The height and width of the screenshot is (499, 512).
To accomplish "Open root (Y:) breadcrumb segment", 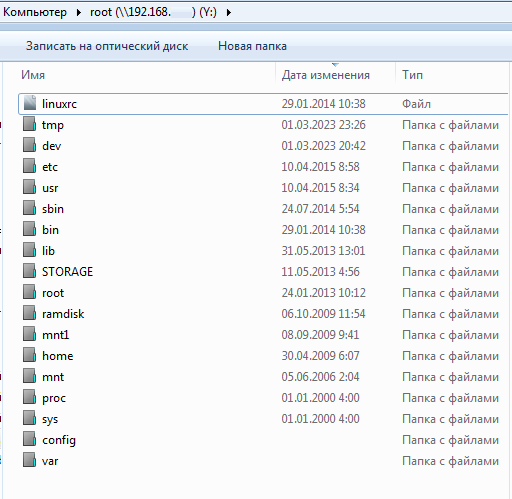I will coord(153,12).
